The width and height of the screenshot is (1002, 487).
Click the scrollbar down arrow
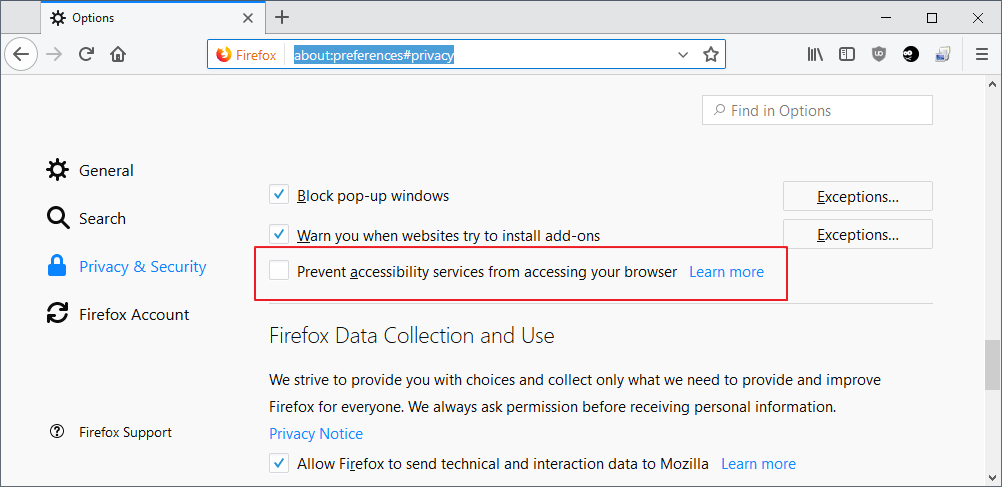tap(992, 477)
